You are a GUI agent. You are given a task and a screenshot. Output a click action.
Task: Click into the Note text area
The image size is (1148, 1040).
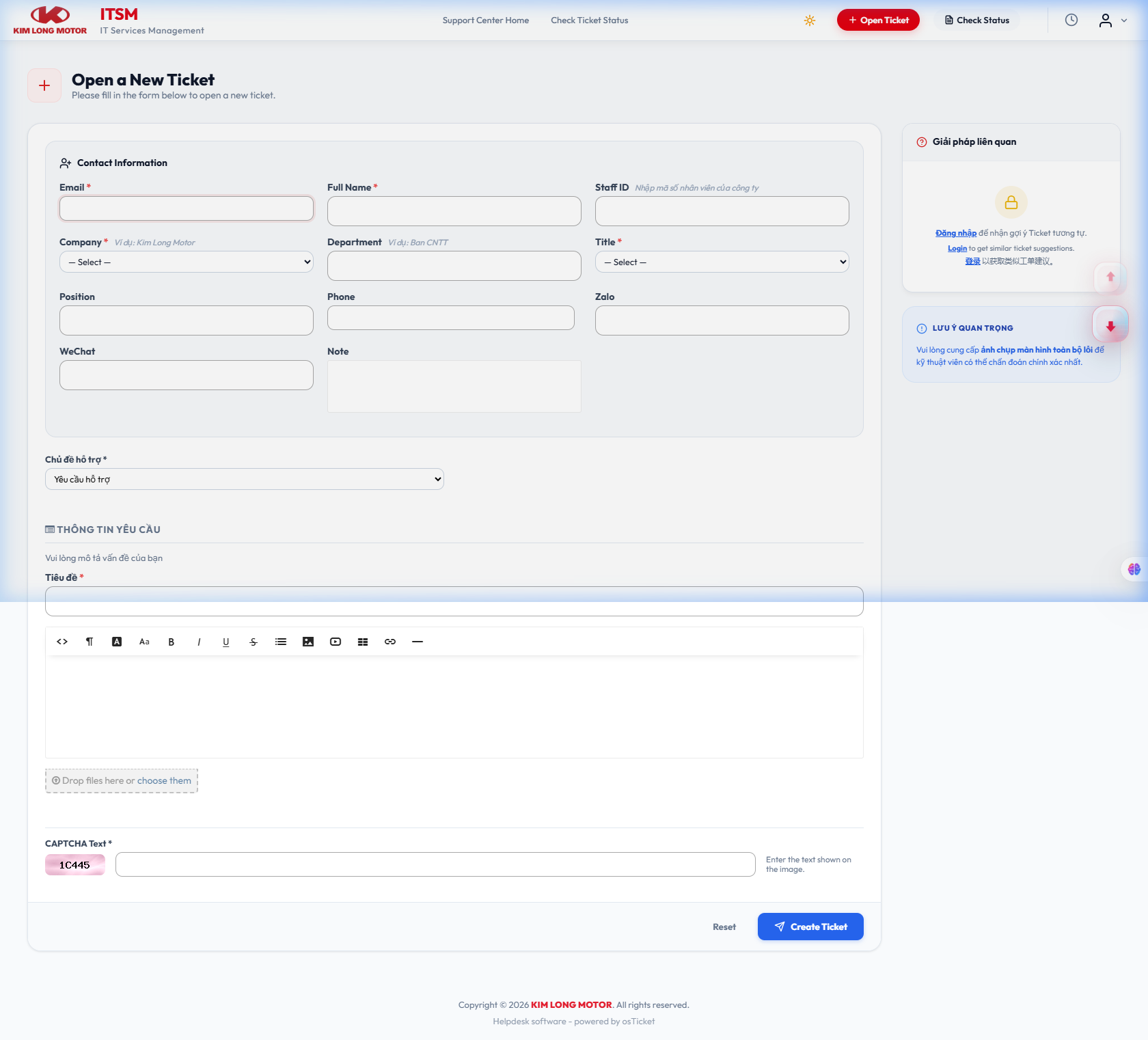tap(454, 386)
